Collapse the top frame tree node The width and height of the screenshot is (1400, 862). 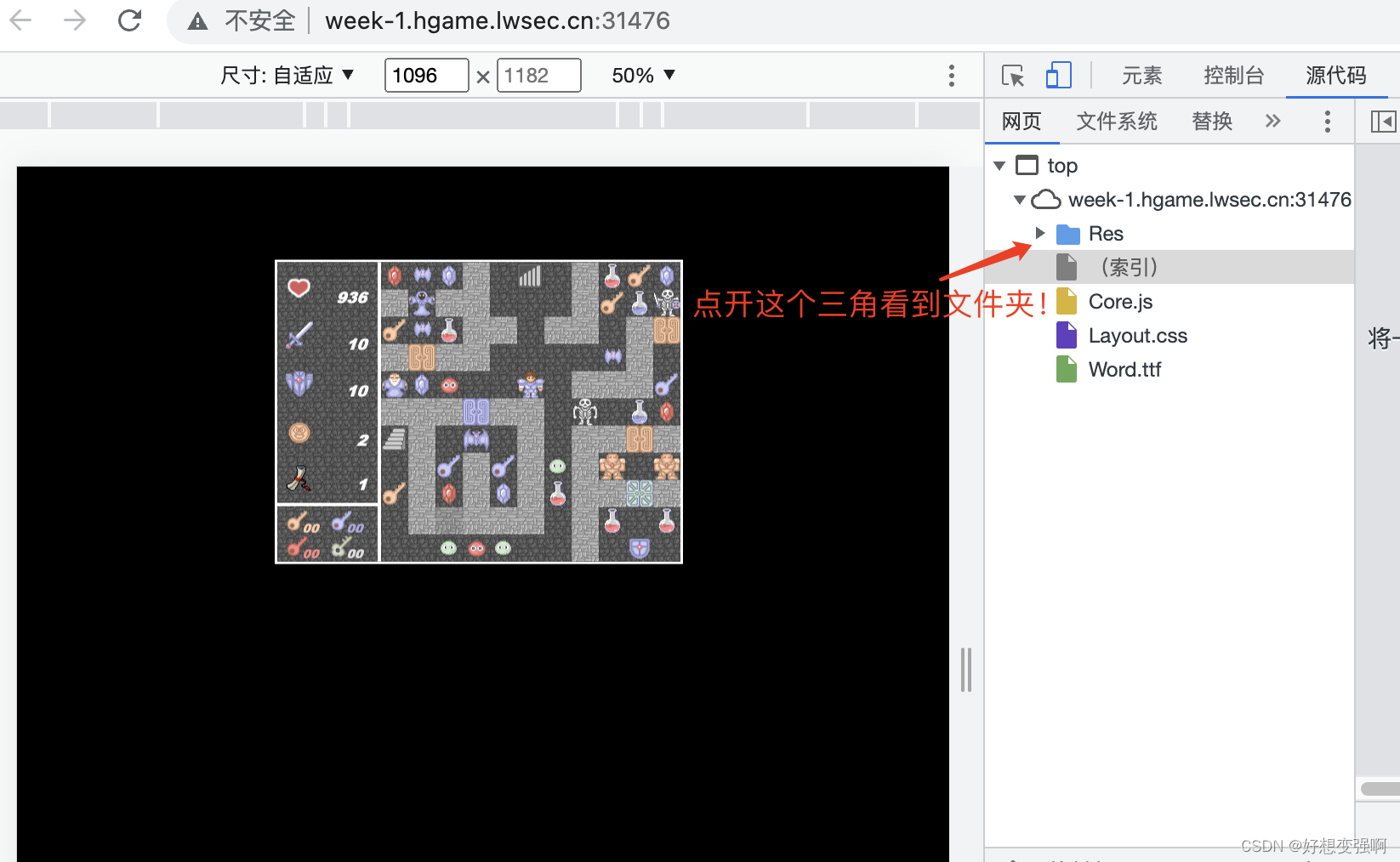coord(999,166)
